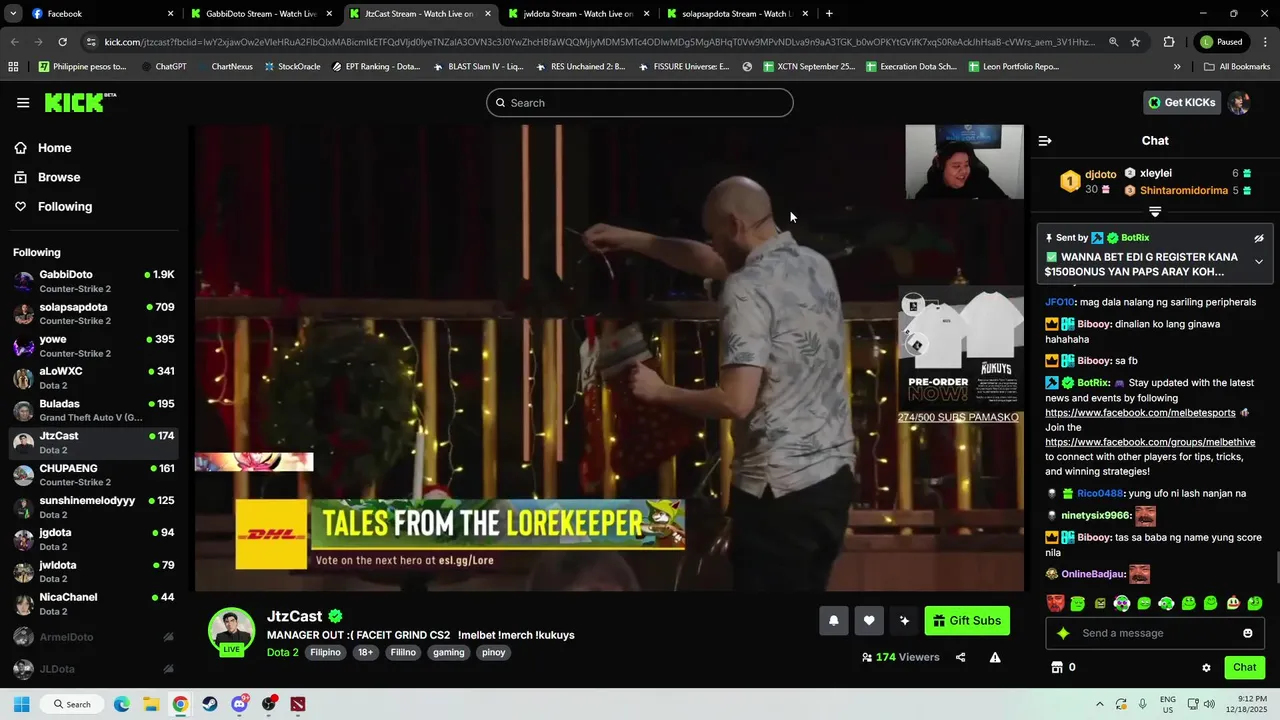Open the user avatar menu at top right
This screenshot has width=1280, height=720.
pos(1239,103)
